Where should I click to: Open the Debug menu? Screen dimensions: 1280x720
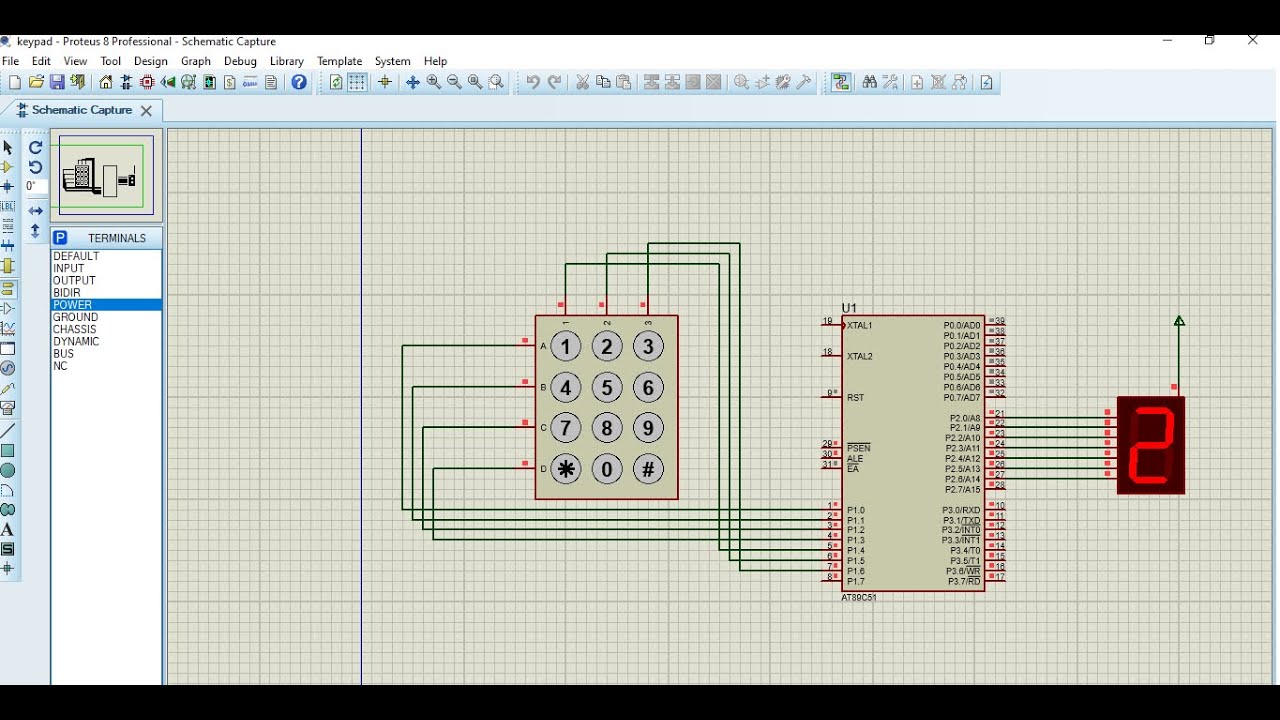pos(240,61)
